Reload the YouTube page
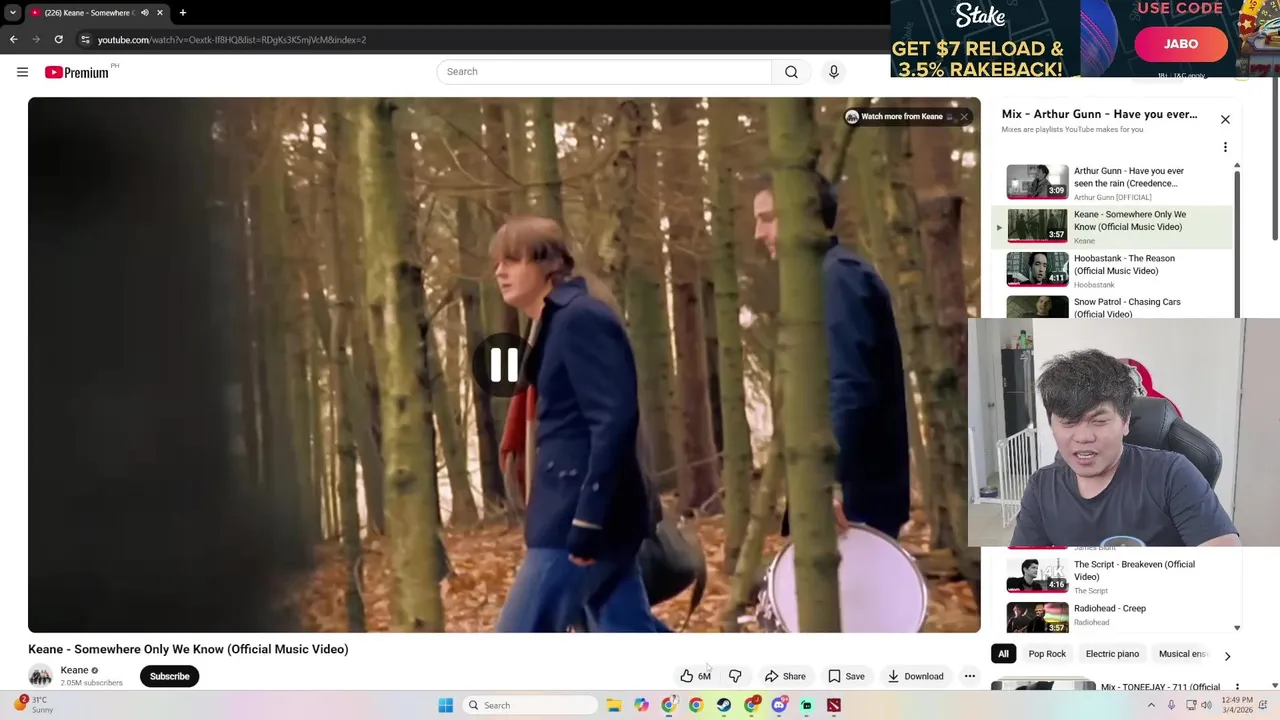The width and height of the screenshot is (1280, 720). coord(59,40)
